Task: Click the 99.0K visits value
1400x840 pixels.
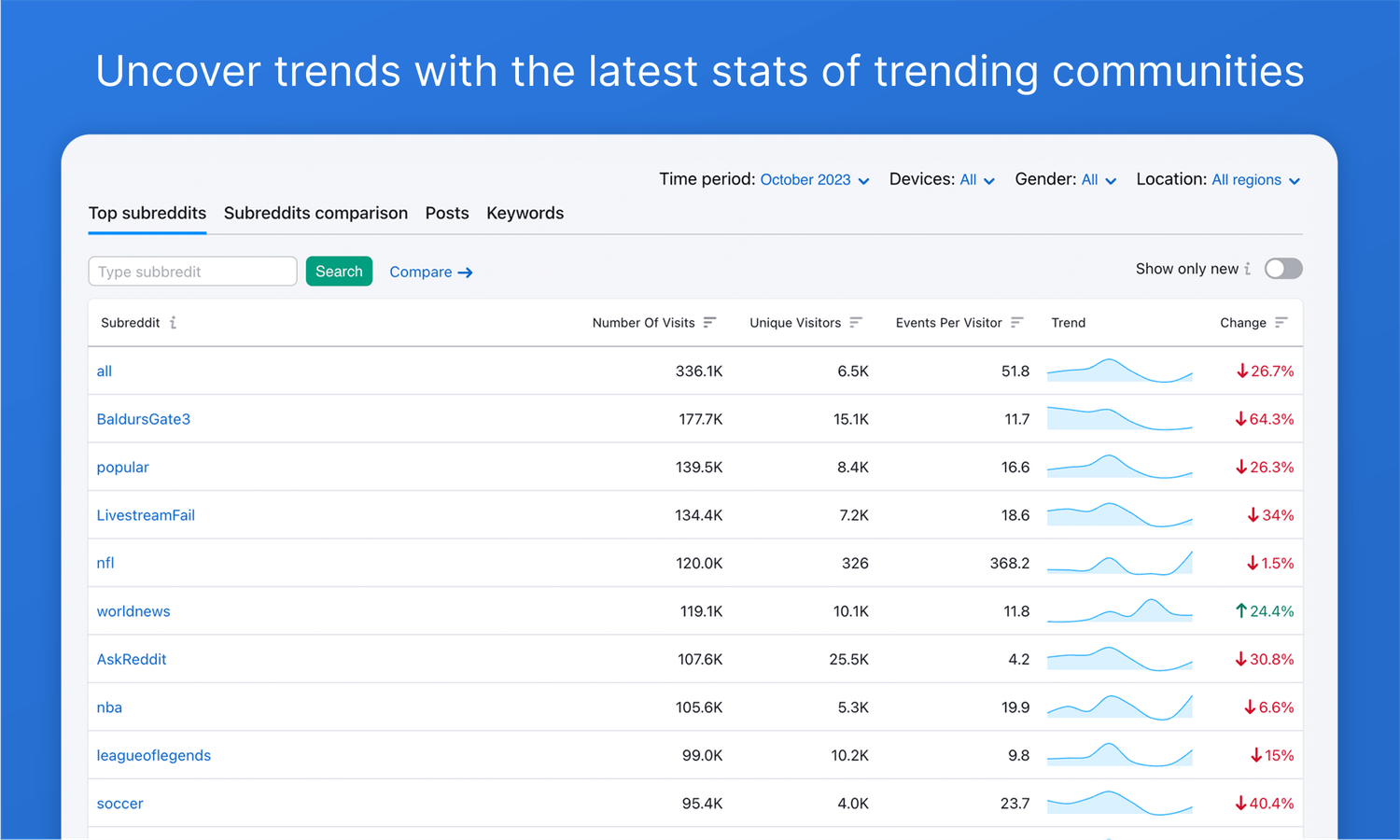Action: point(703,756)
